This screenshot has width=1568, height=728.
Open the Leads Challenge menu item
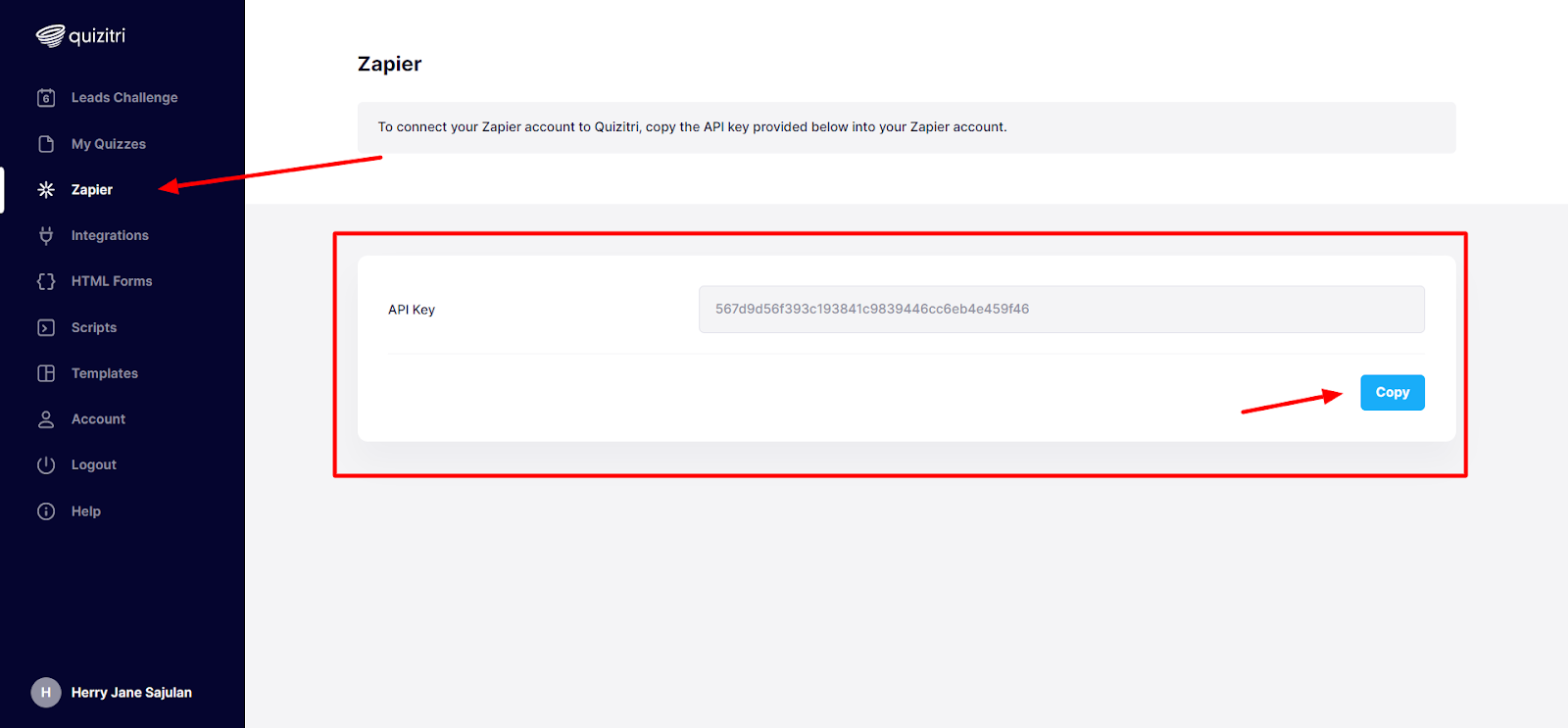(124, 98)
